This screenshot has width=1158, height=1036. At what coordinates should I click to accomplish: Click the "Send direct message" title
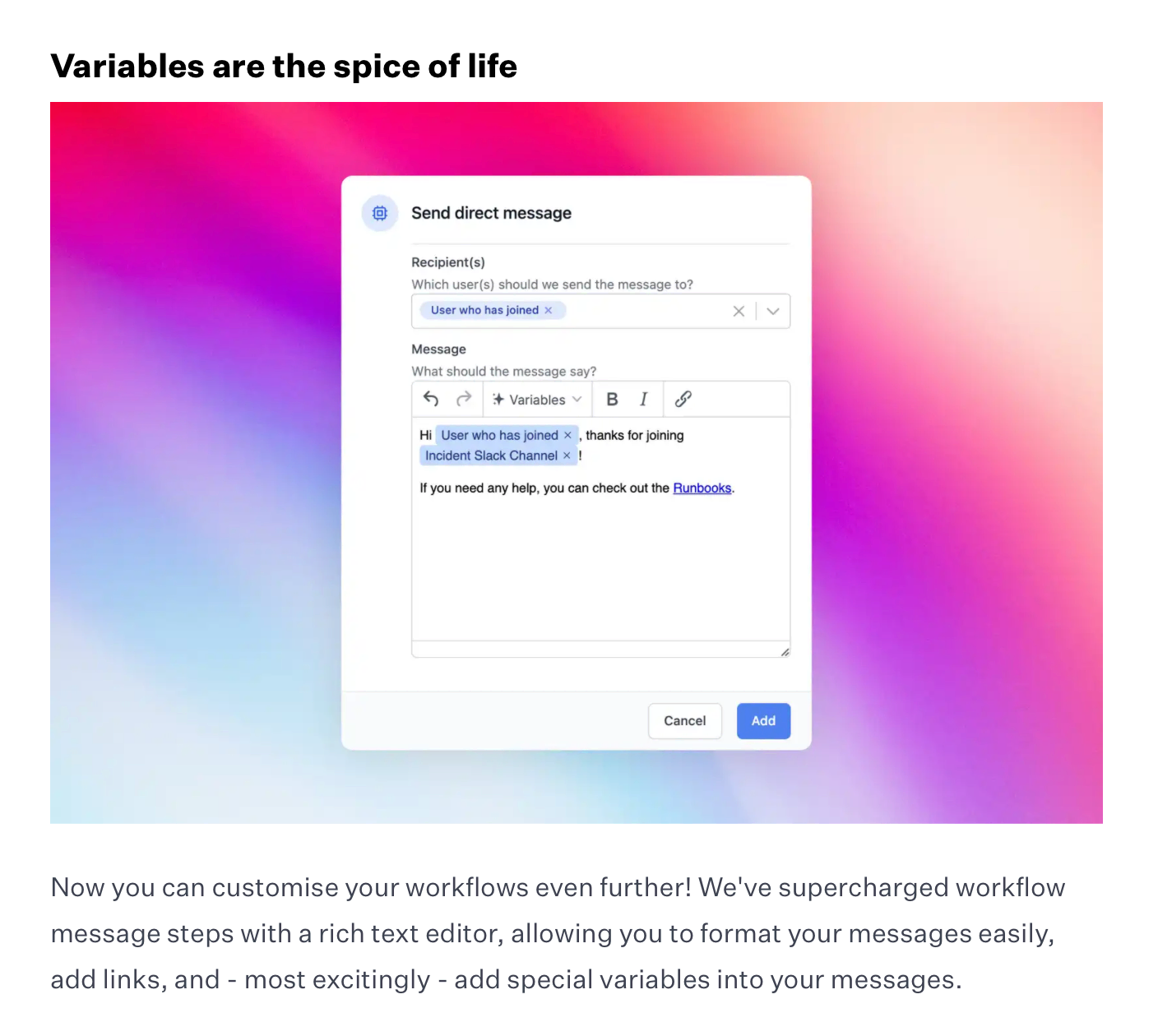(491, 214)
